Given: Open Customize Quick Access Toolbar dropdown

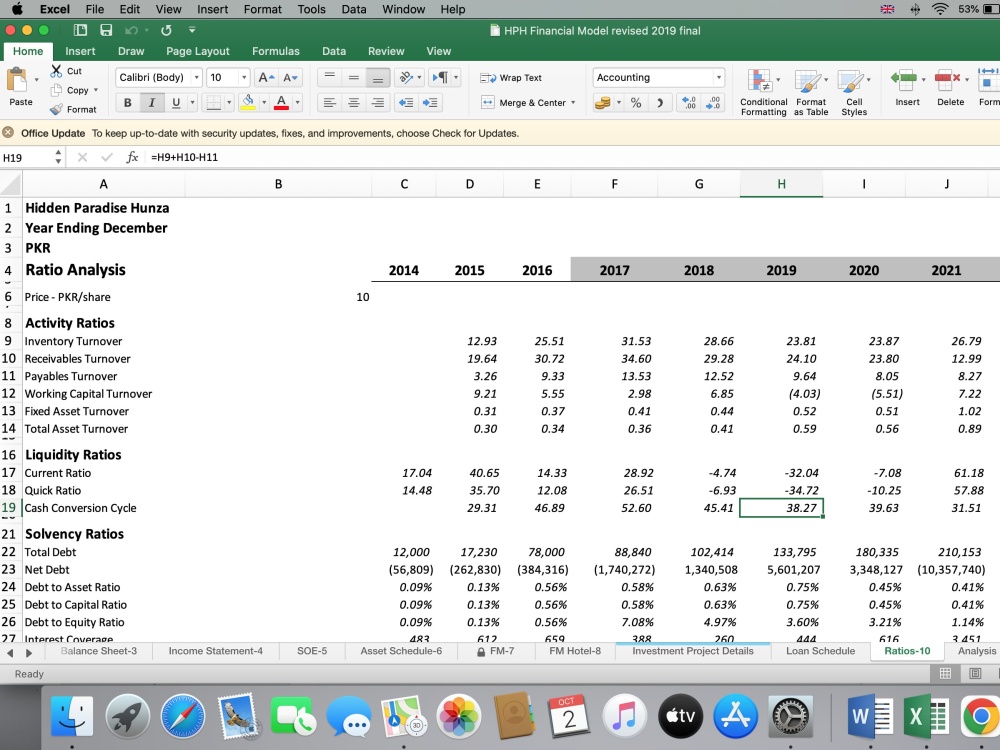Looking at the screenshot, I should (192, 30).
